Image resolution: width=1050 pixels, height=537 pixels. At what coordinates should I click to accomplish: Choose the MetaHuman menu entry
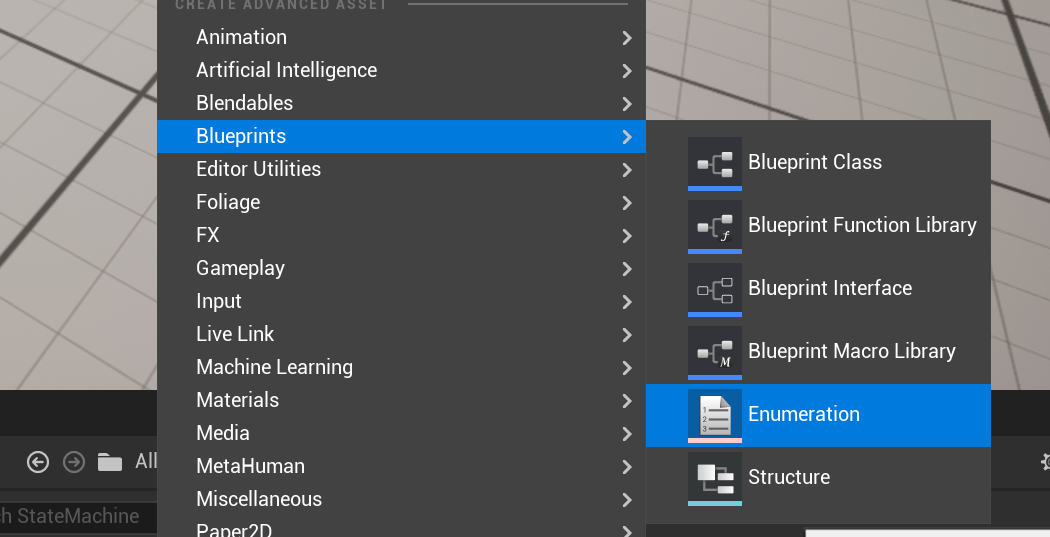pyautogui.click(x=250, y=466)
